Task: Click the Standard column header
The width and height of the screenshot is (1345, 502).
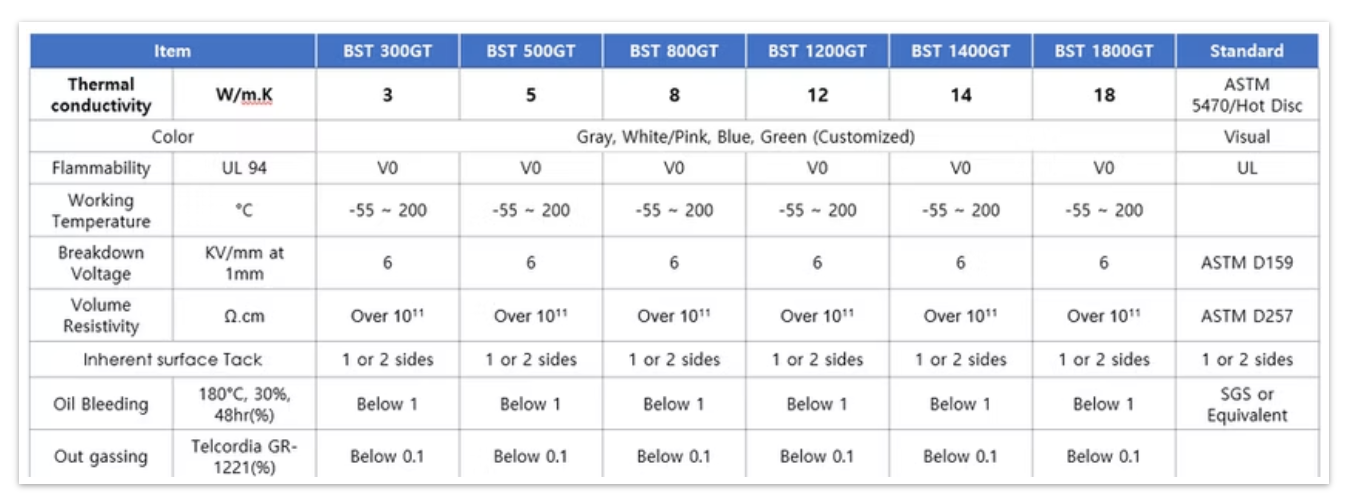Action: point(1246,51)
